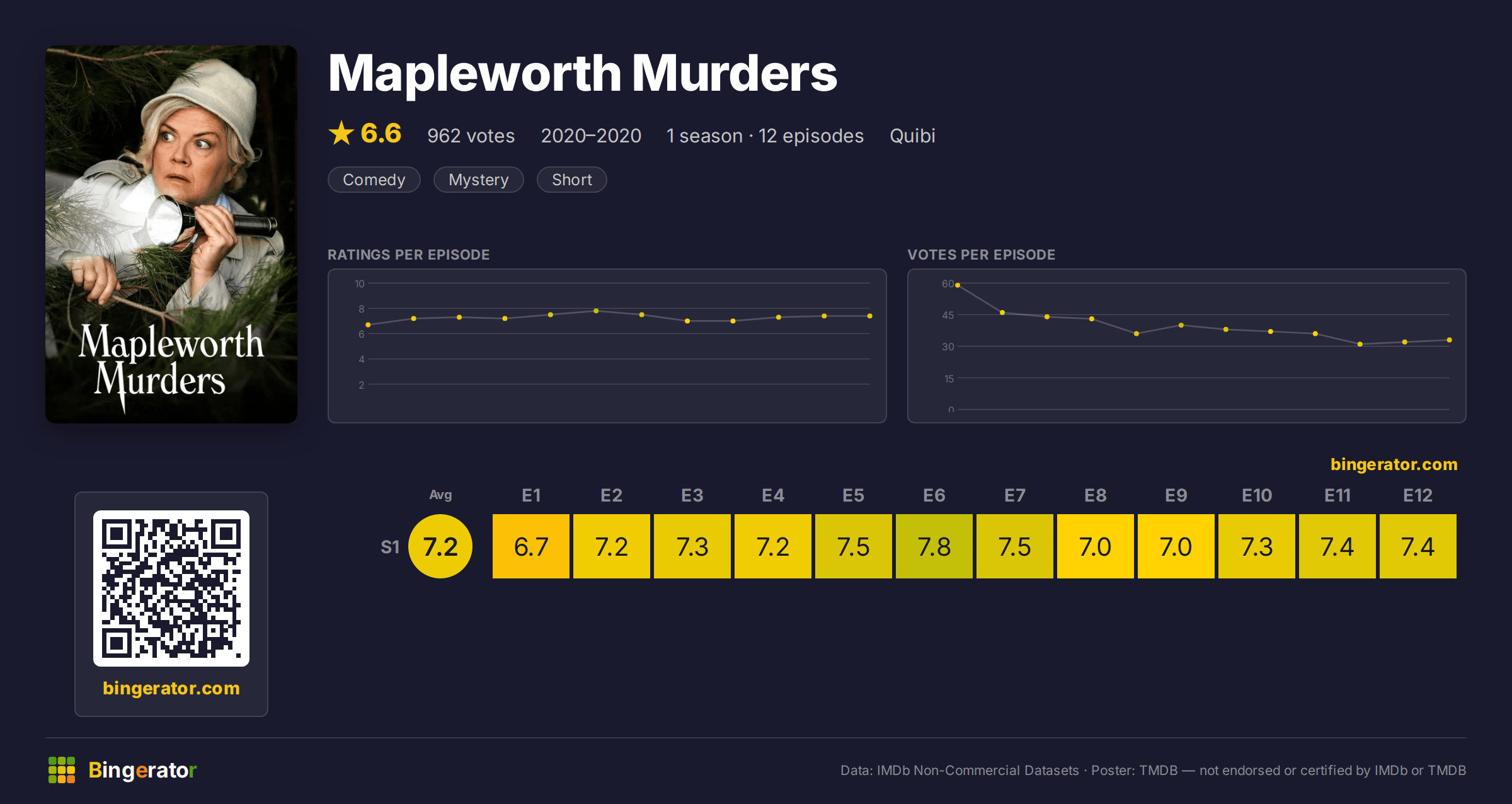Click last point in ratings per episode chart

(x=870, y=316)
